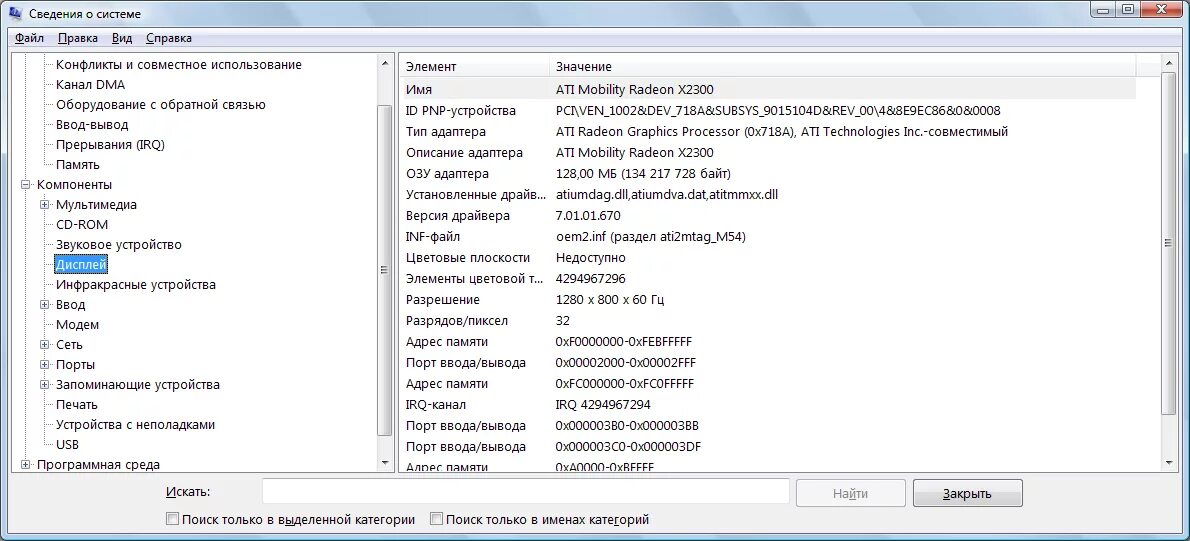This screenshot has height=541, width=1190.
Task: Collapse the Компоненты tree node
Action: pyautogui.click(x=26, y=184)
